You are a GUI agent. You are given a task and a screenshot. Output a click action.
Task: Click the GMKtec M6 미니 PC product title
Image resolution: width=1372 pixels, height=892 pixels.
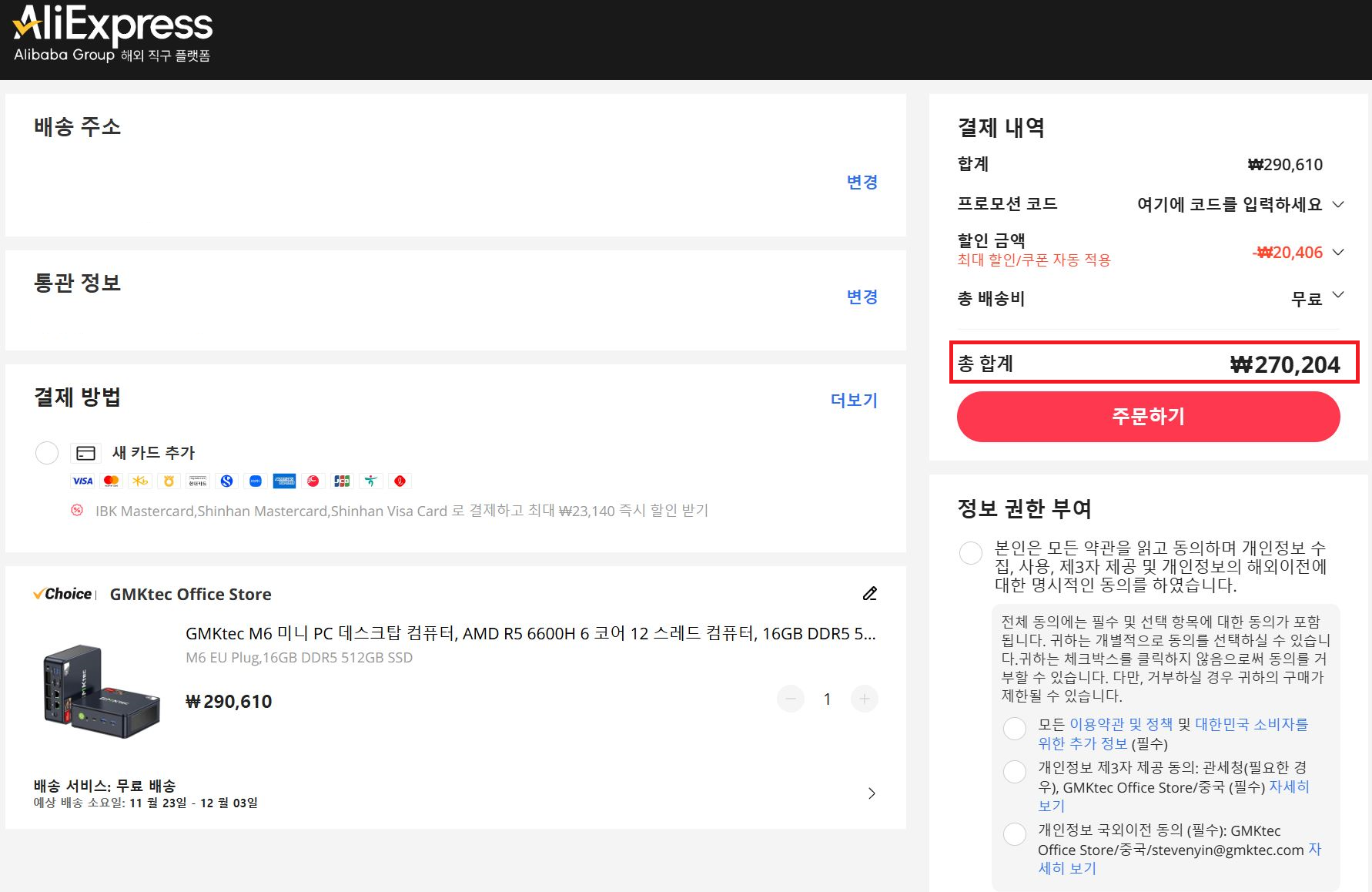tap(530, 633)
